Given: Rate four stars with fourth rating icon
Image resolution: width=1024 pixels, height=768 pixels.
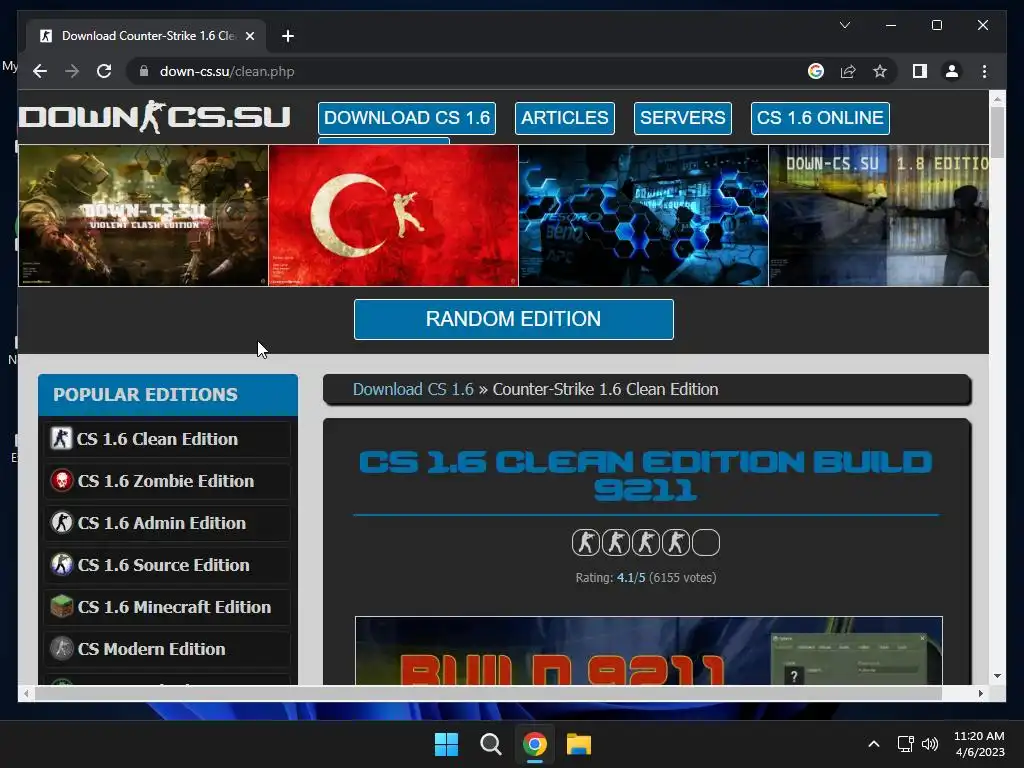Looking at the screenshot, I should [675, 543].
